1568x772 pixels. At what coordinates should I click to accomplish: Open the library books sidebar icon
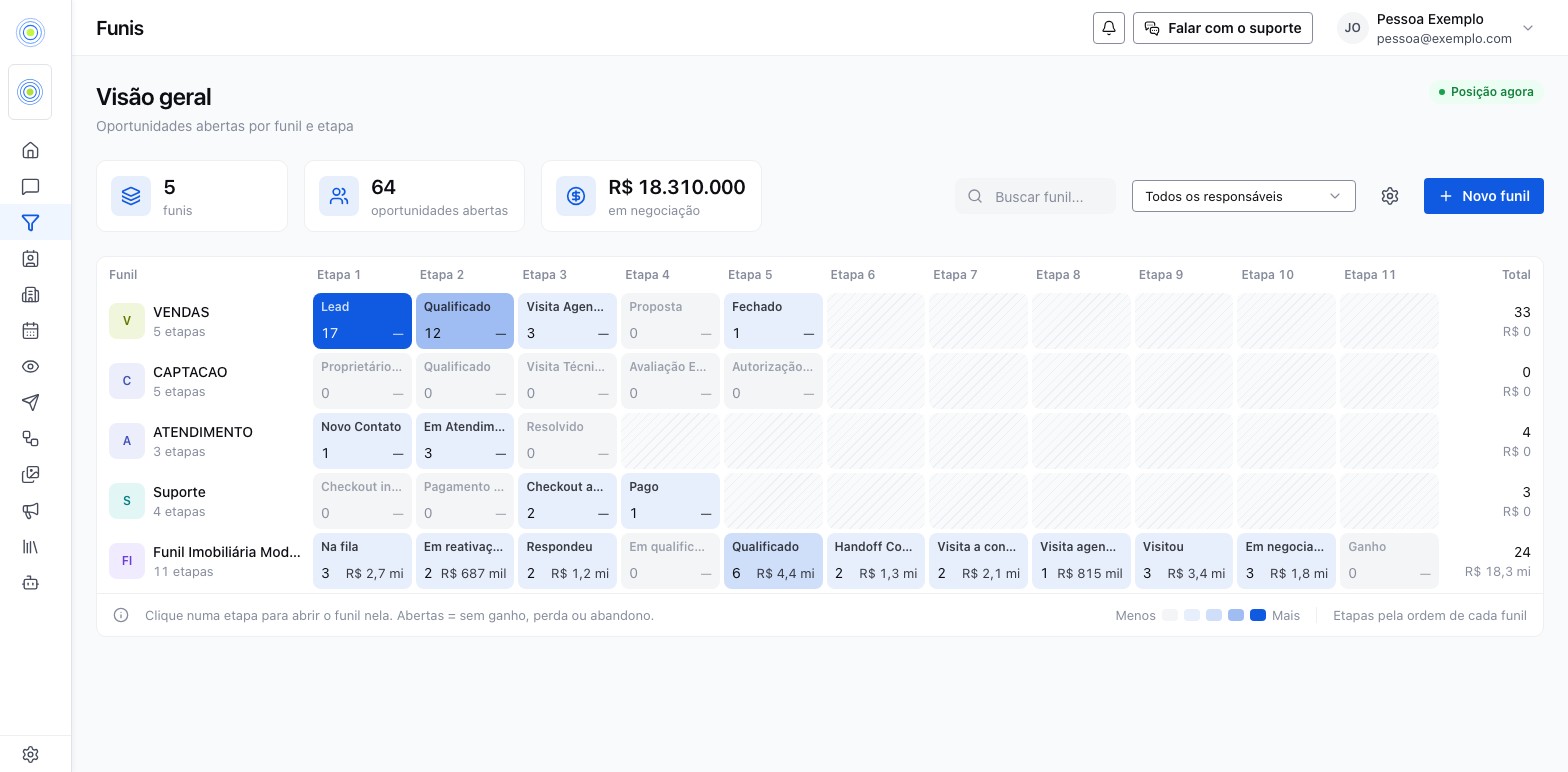tap(31, 546)
